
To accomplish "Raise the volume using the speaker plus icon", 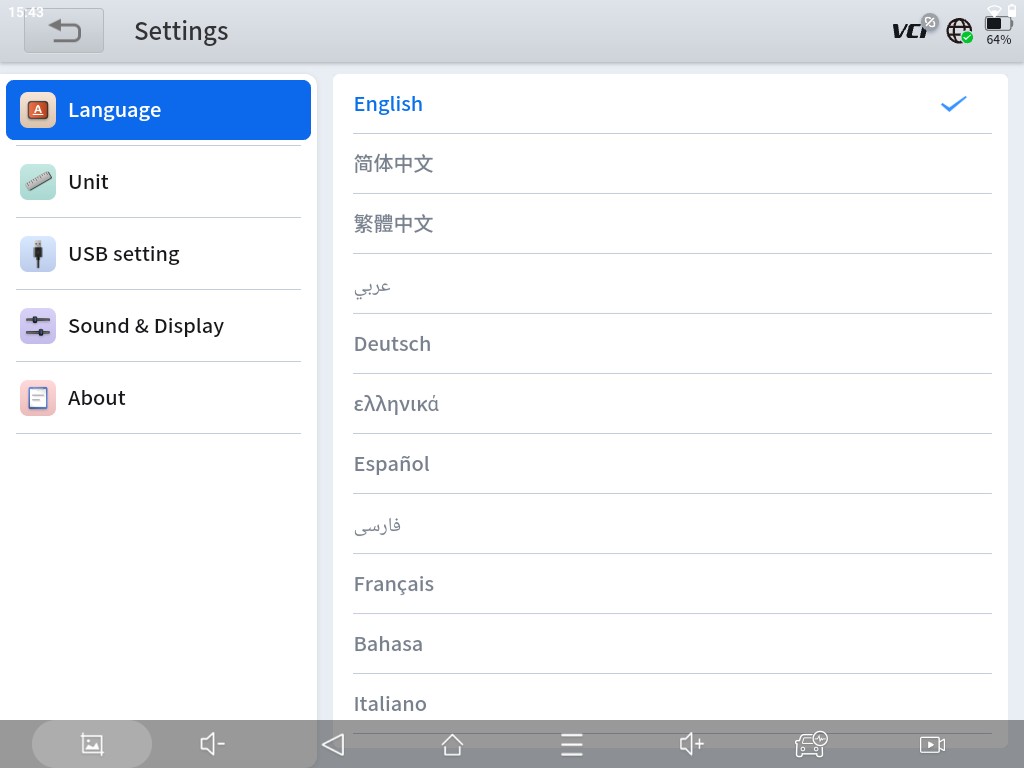I will pos(692,744).
